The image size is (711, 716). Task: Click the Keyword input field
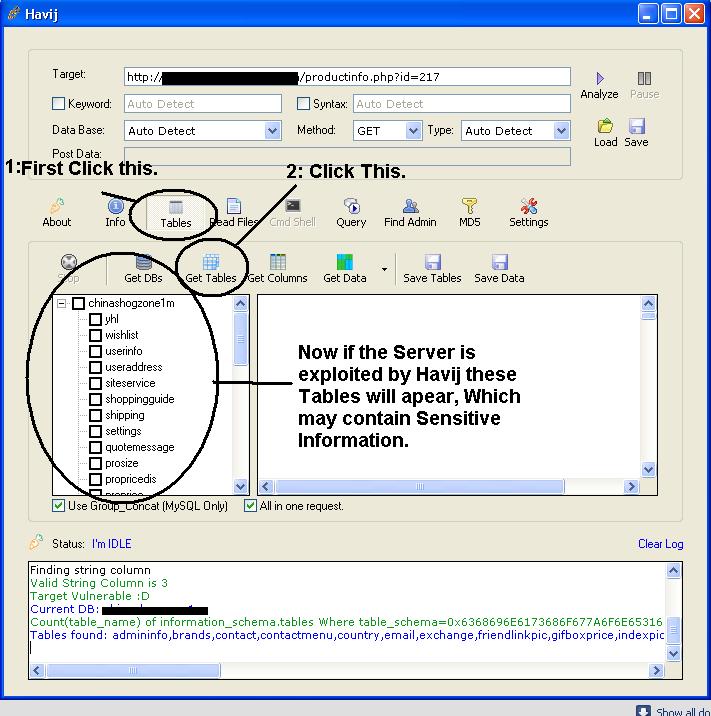[x=203, y=104]
